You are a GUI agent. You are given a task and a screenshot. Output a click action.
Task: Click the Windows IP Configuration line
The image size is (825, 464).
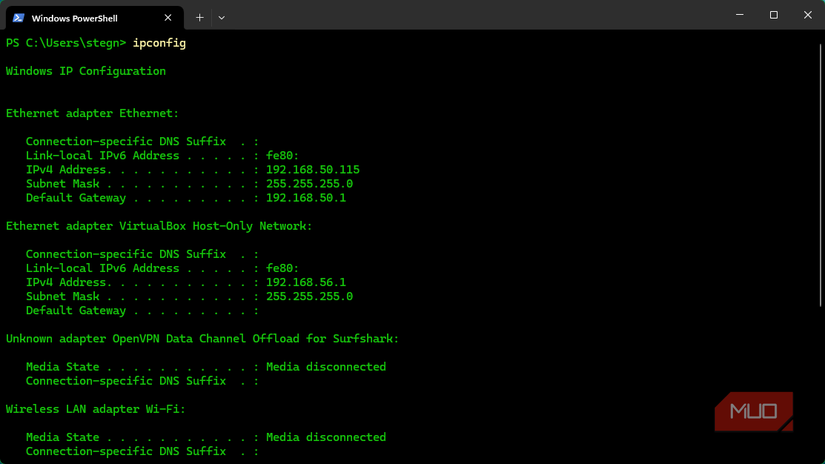click(86, 71)
